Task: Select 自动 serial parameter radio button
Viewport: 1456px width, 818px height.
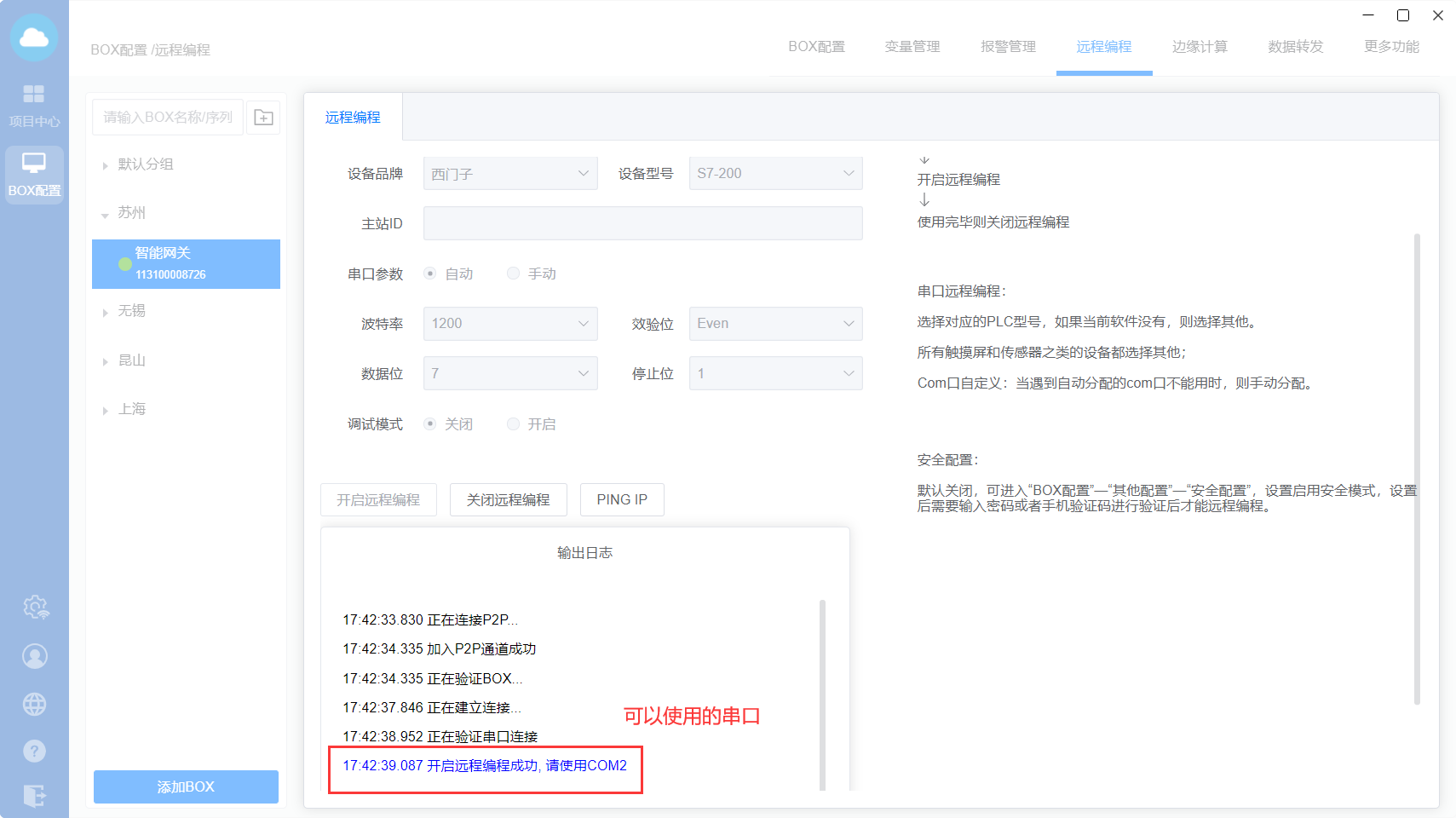Action: pos(430,274)
